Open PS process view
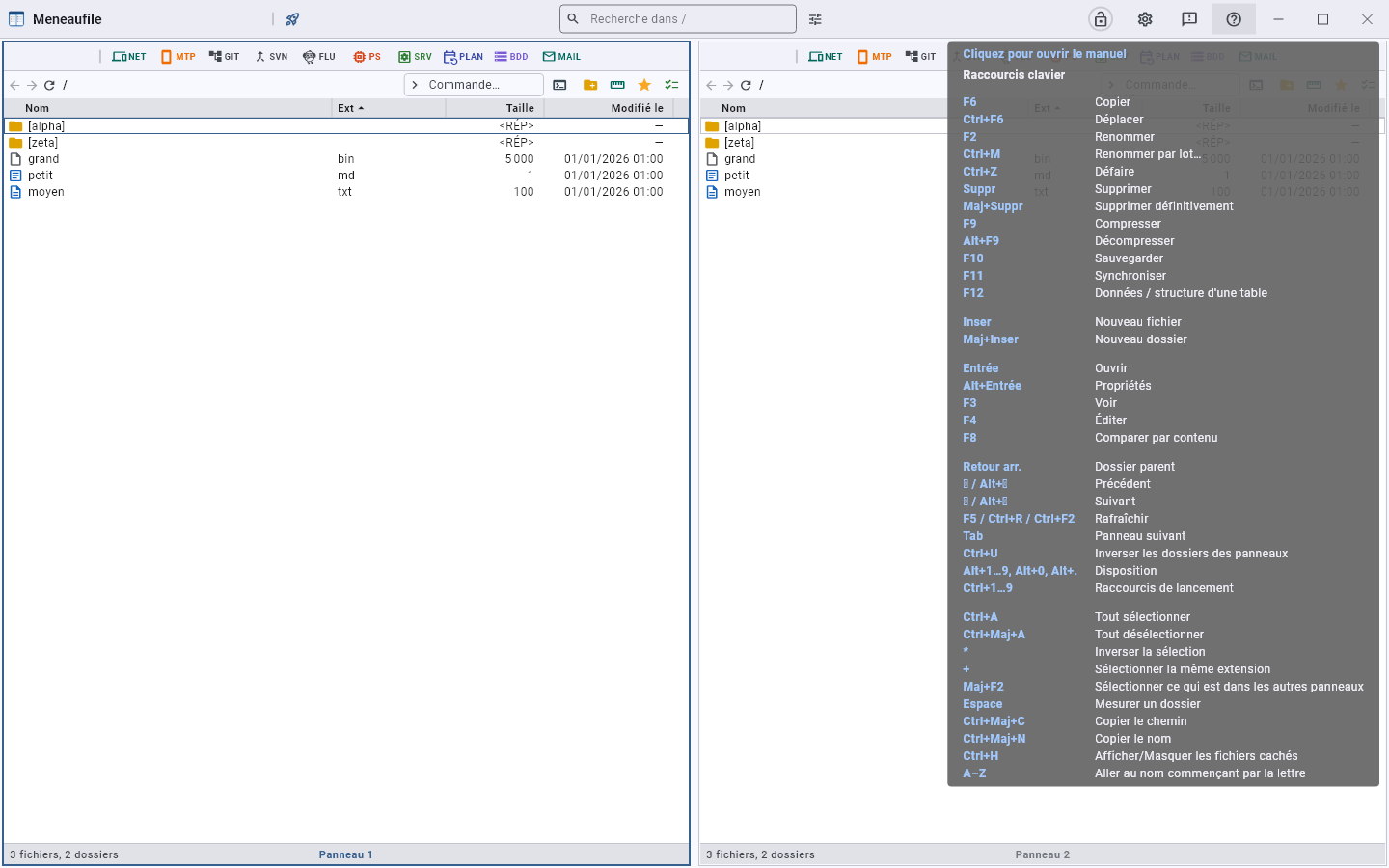The image size is (1389, 868). (367, 57)
